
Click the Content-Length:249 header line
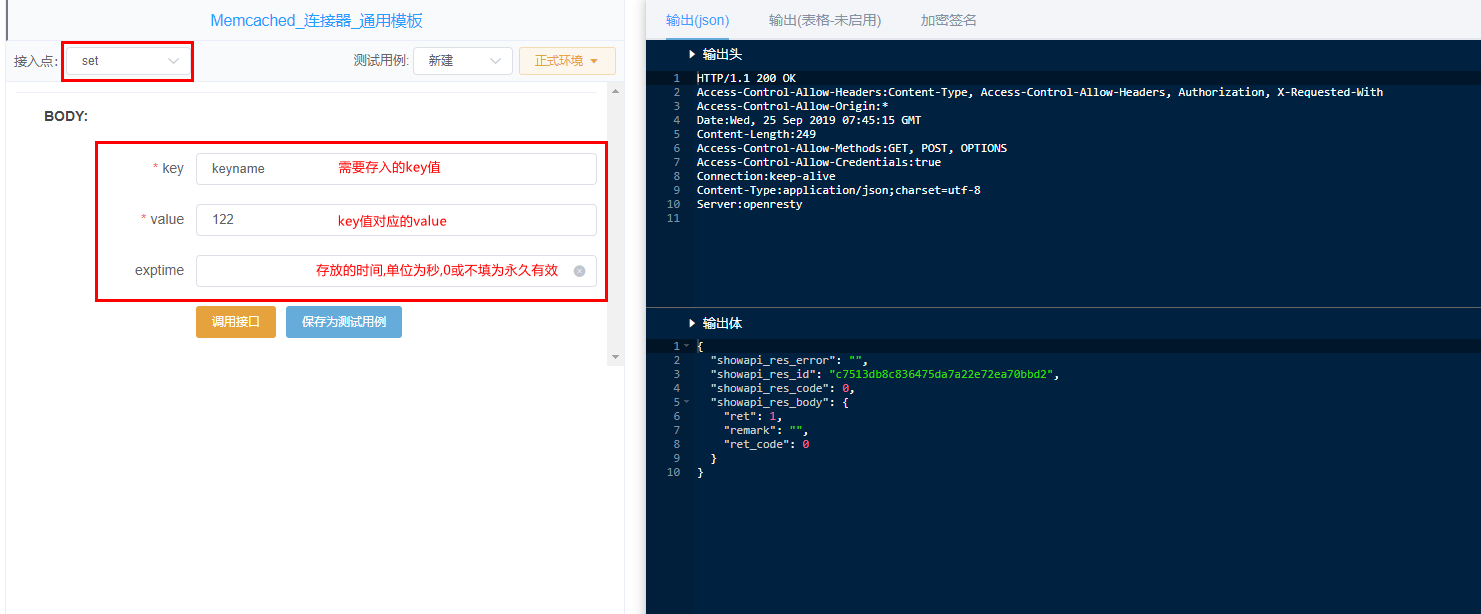coord(756,134)
